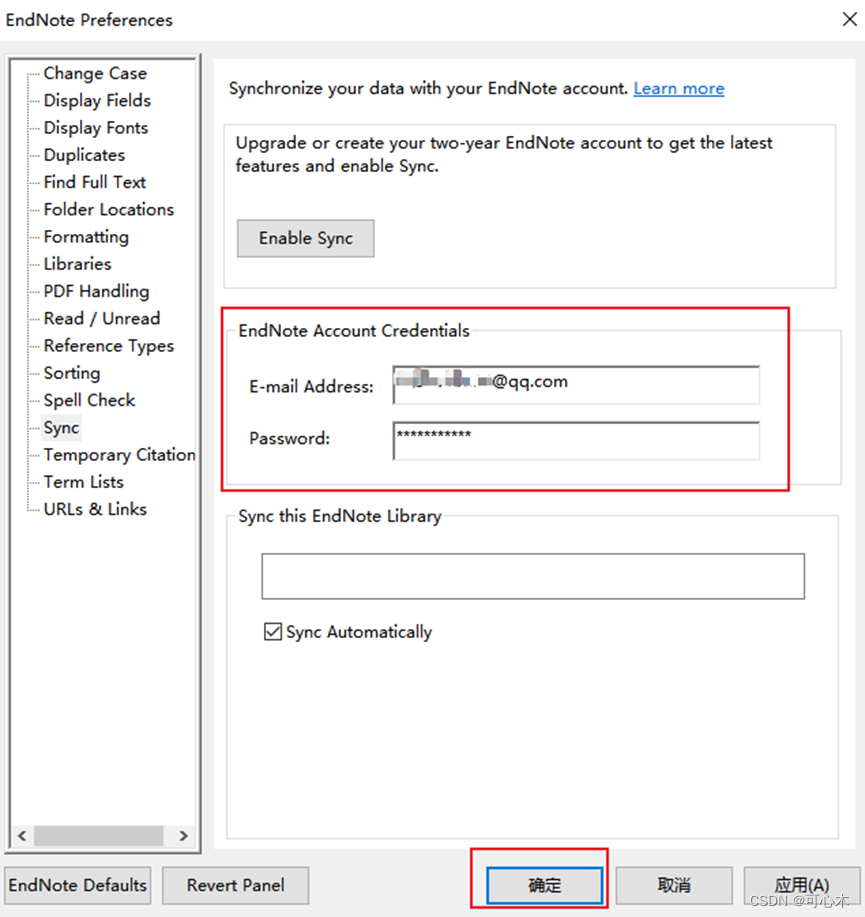Screen dimensions: 865x917
Task: Open URLs & Links preferences
Action: (95, 509)
